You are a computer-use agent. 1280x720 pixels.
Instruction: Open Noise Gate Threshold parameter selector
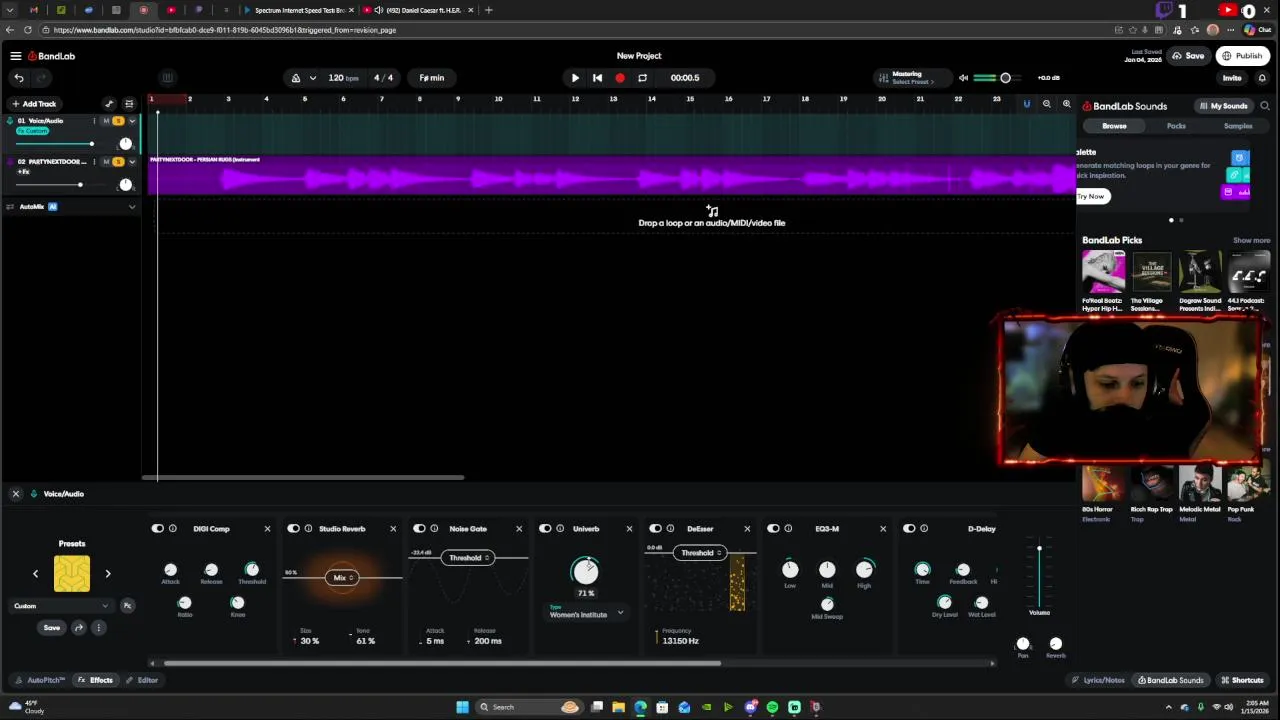point(469,558)
